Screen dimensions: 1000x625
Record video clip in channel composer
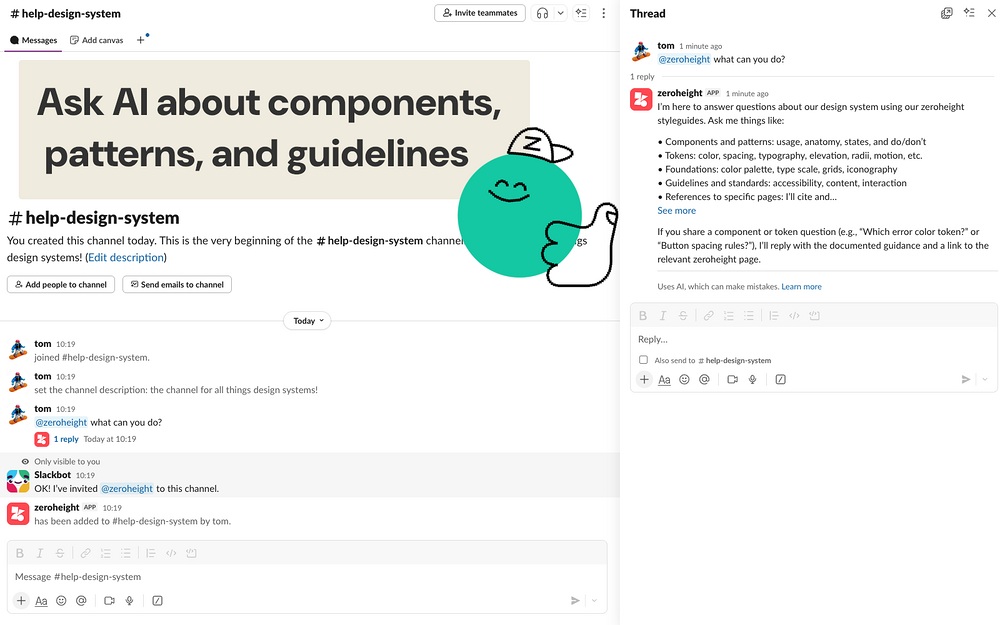point(109,601)
